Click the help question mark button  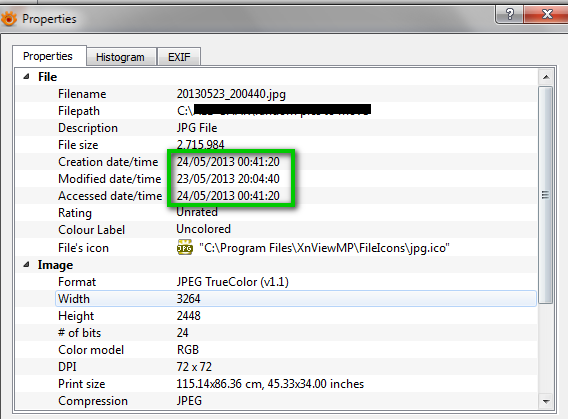[510, 14]
